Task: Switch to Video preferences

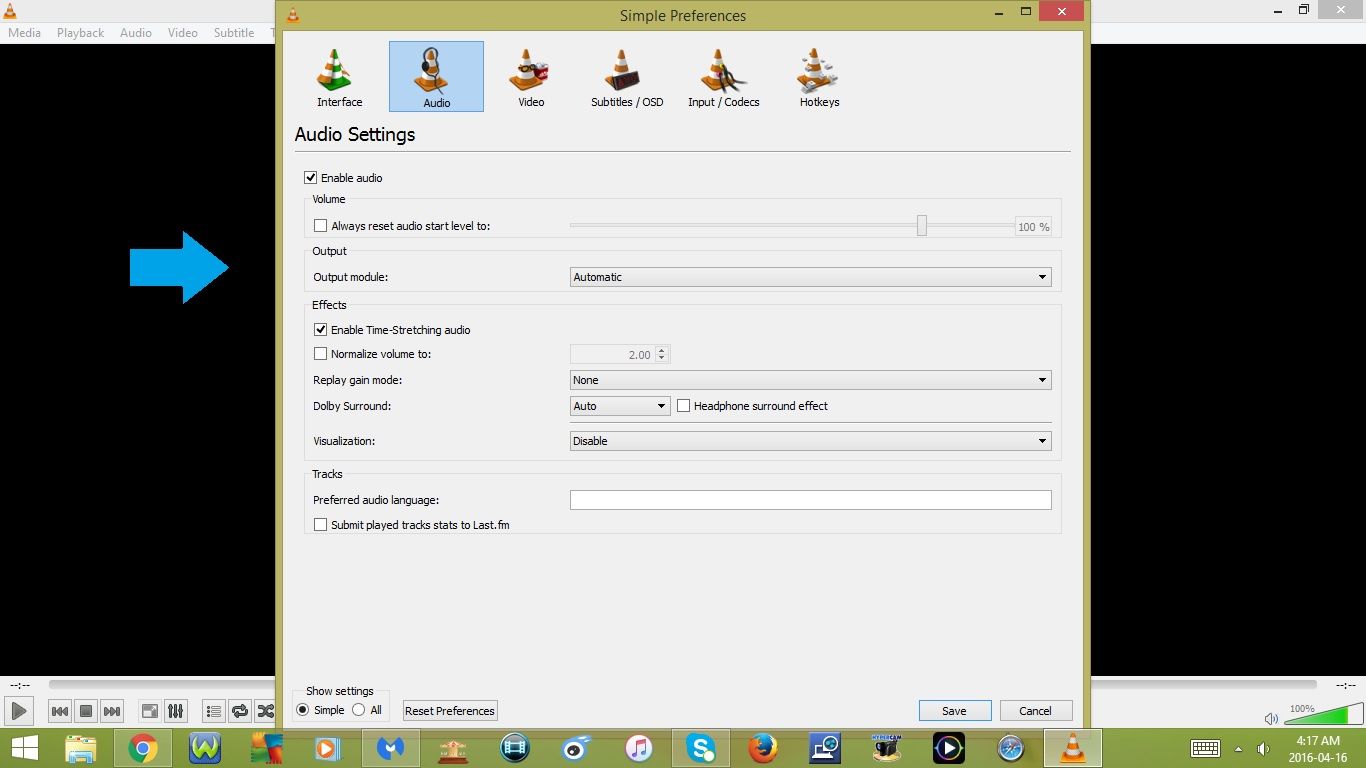Action: [x=530, y=75]
